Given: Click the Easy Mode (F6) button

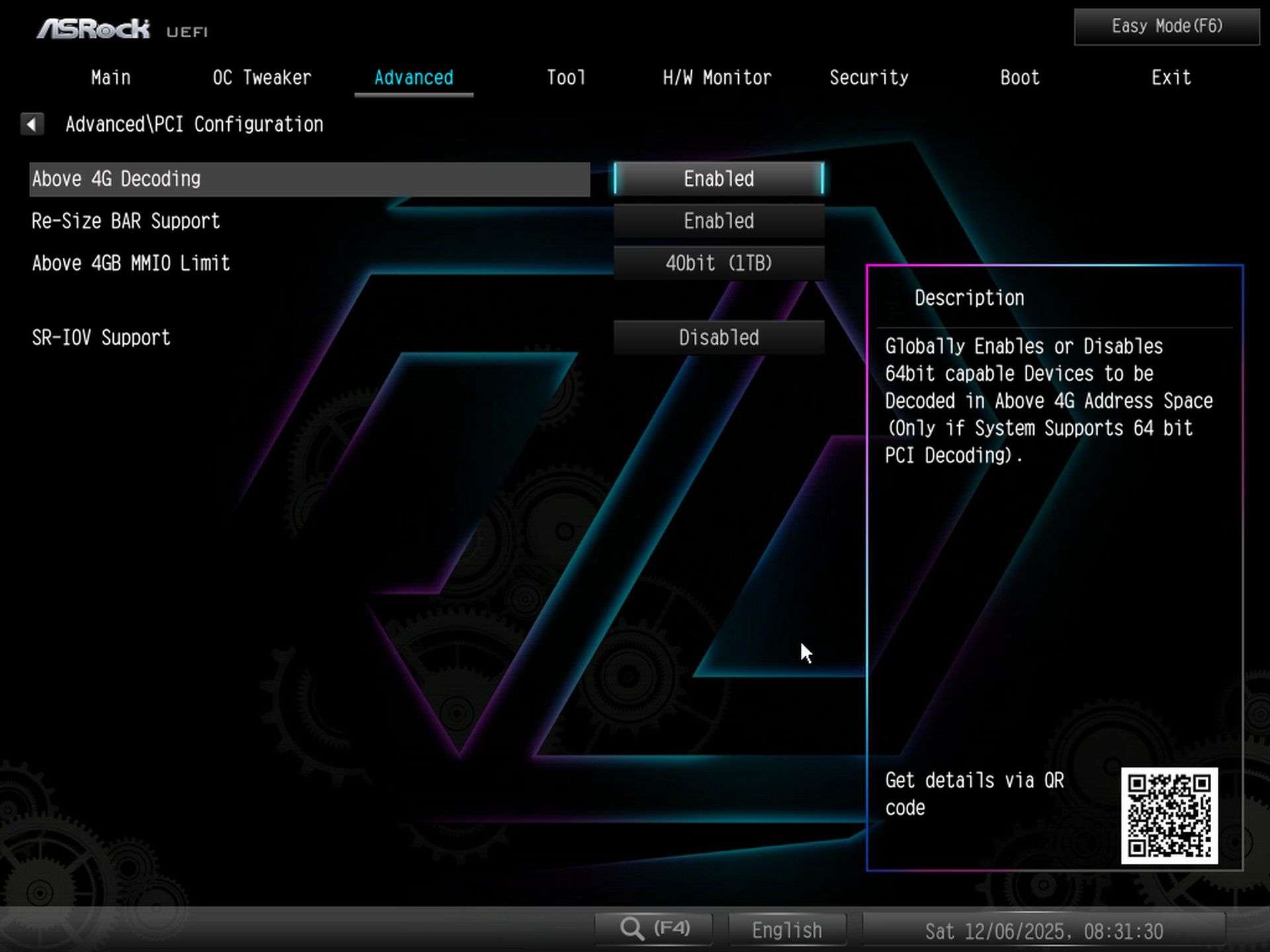Looking at the screenshot, I should [1166, 26].
